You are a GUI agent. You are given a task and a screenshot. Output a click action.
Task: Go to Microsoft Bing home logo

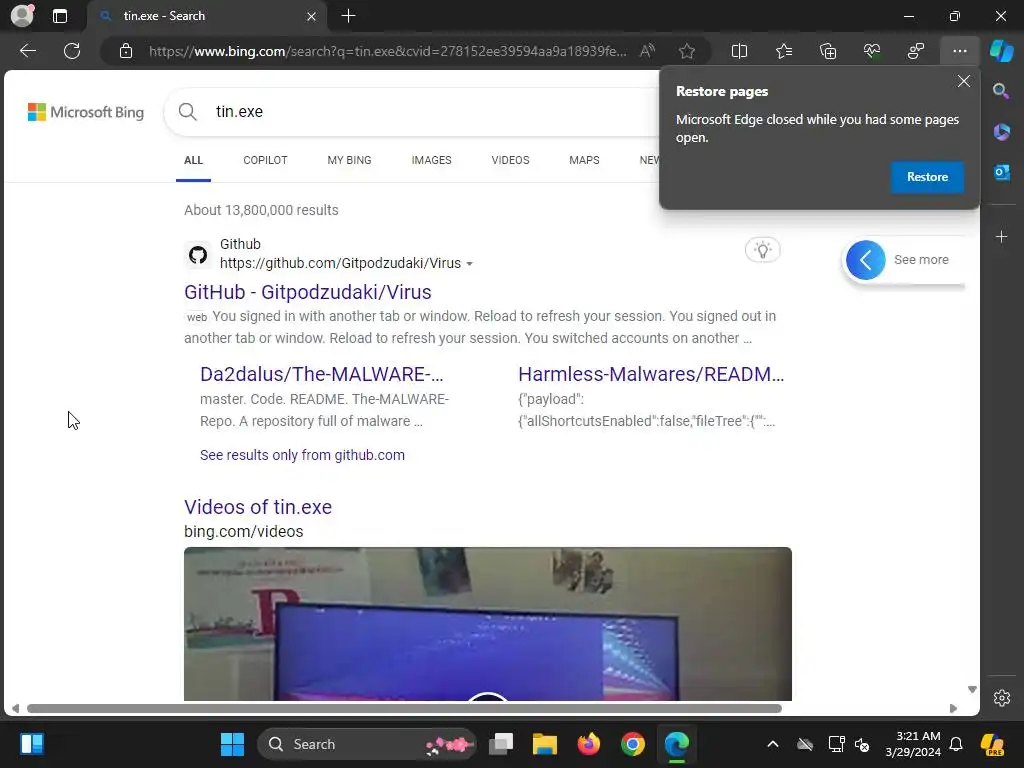tap(86, 112)
